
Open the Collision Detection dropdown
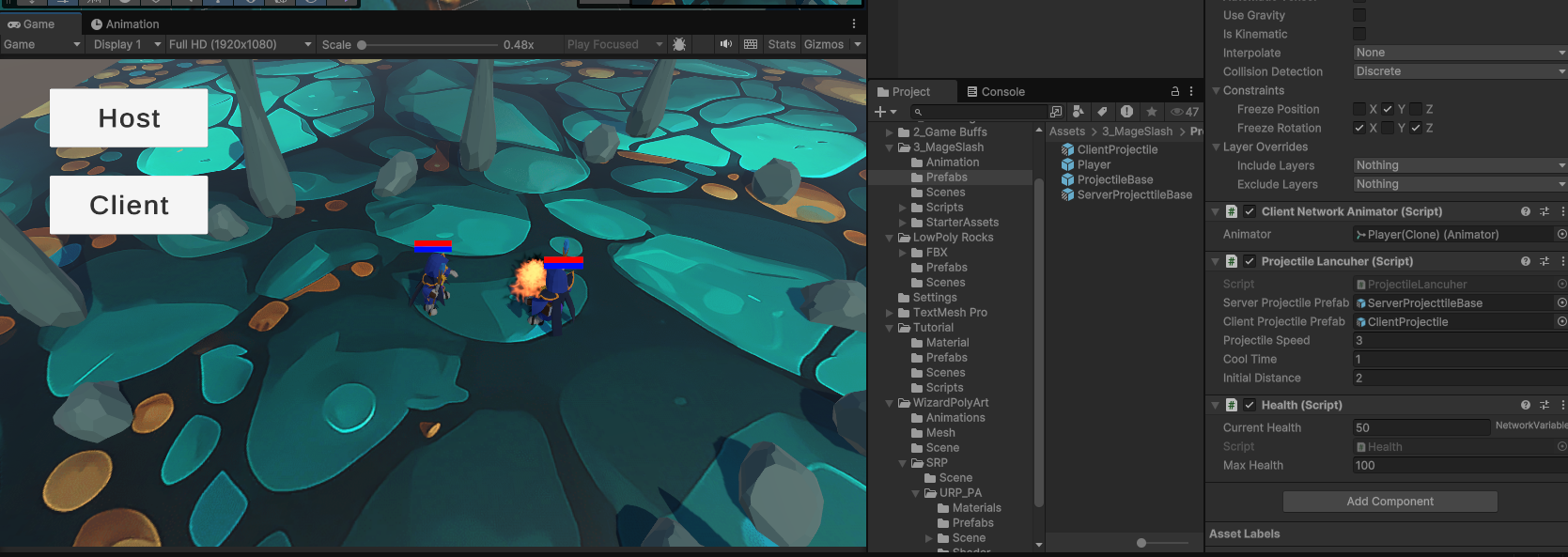tap(1460, 71)
